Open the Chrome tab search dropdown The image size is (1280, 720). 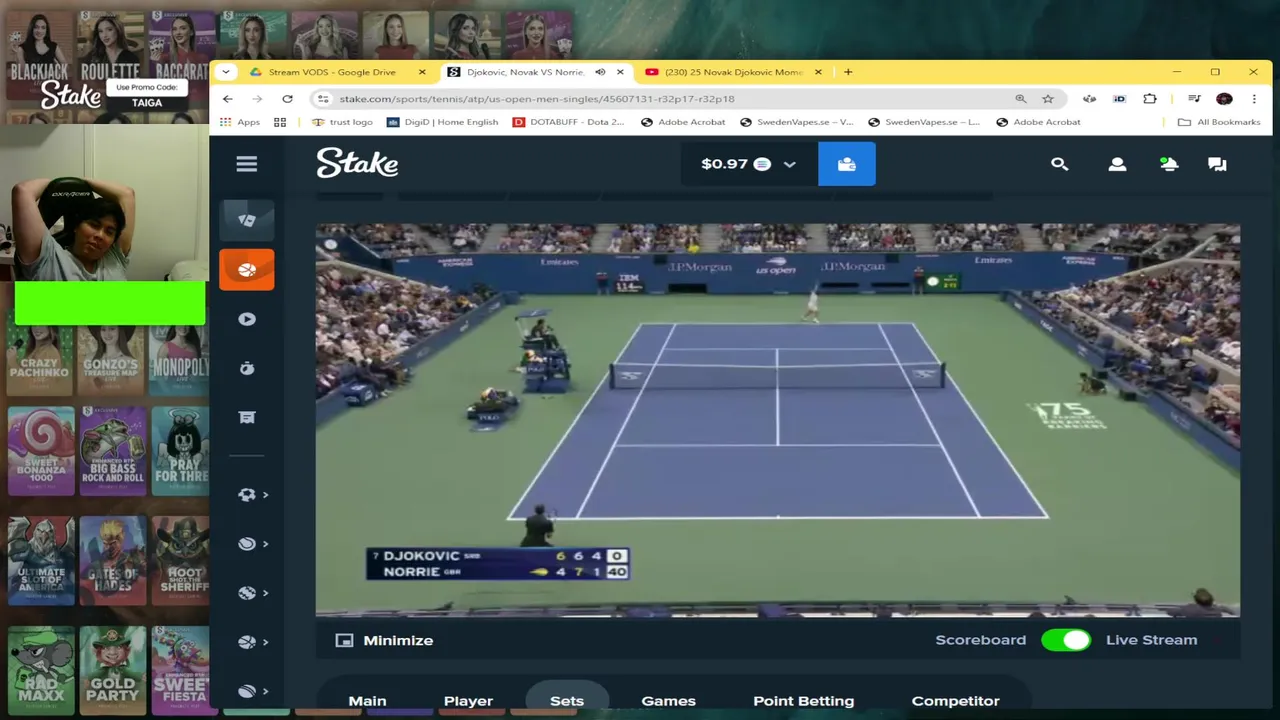(226, 72)
